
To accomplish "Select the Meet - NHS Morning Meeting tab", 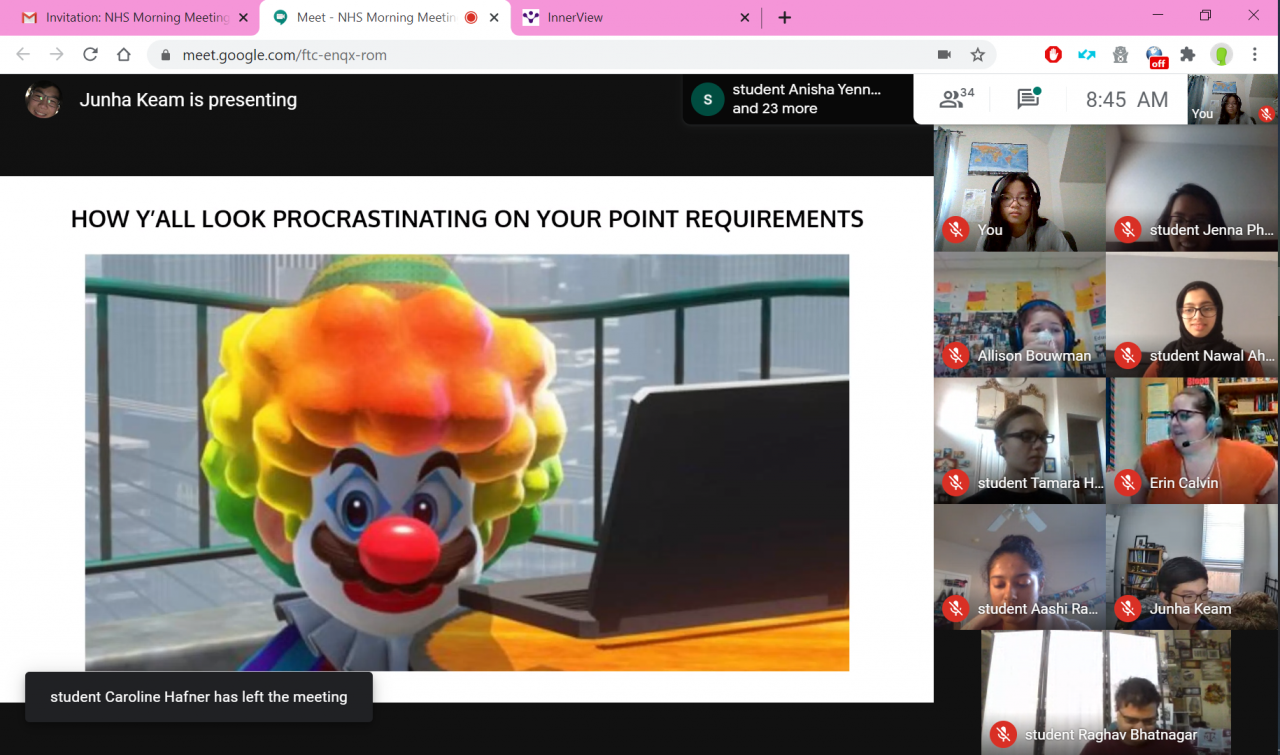I will [x=385, y=17].
